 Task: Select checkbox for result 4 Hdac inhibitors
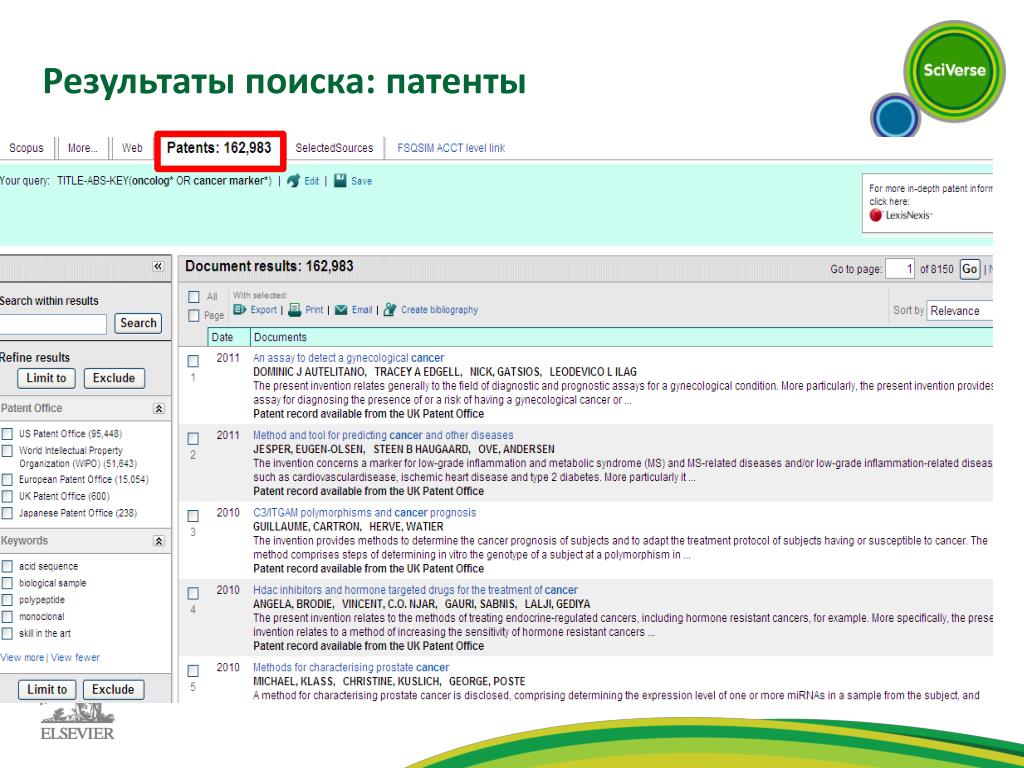point(193,594)
